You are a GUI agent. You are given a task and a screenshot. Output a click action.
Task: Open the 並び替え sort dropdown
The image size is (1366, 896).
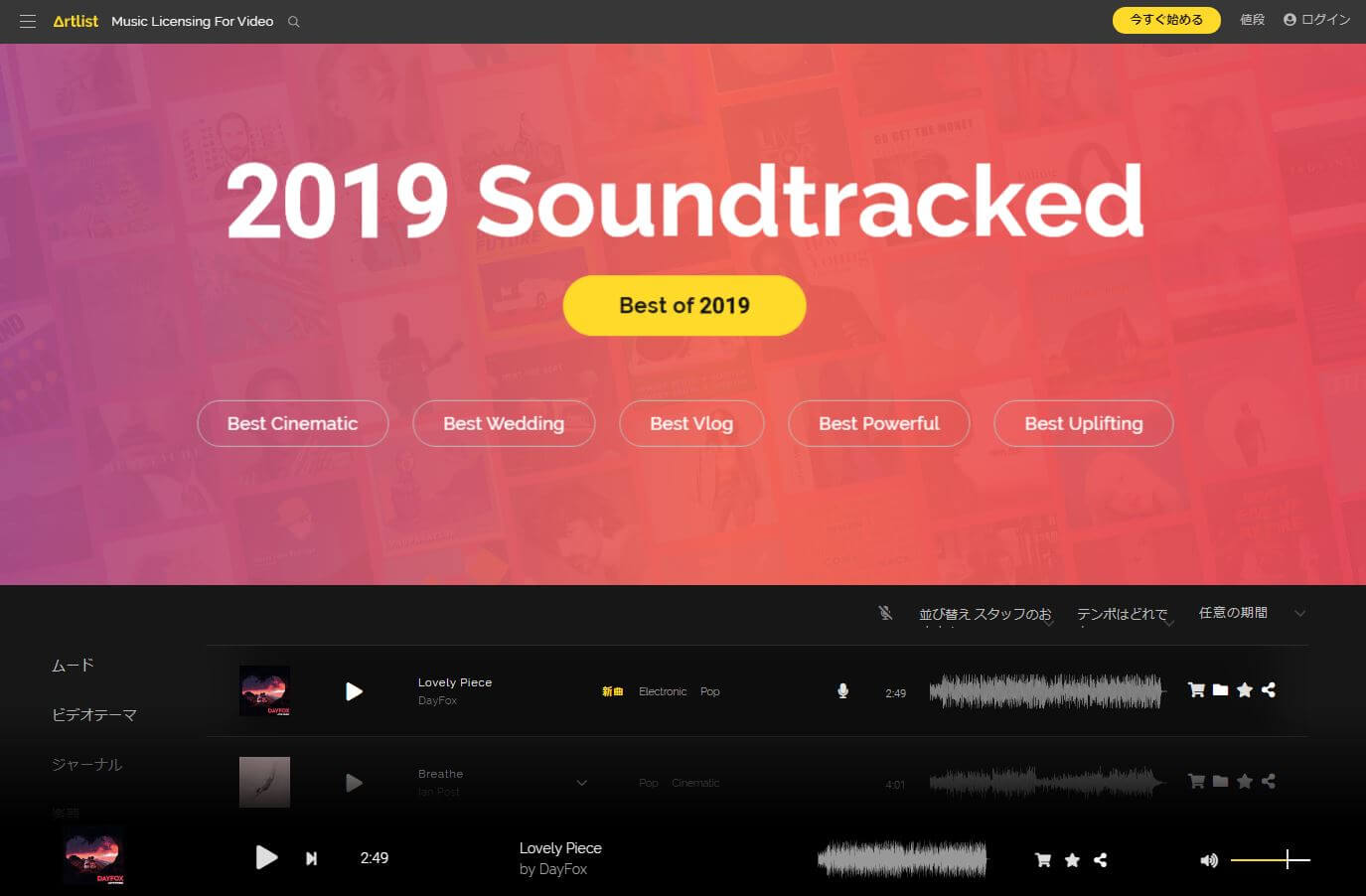(x=986, y=615)
